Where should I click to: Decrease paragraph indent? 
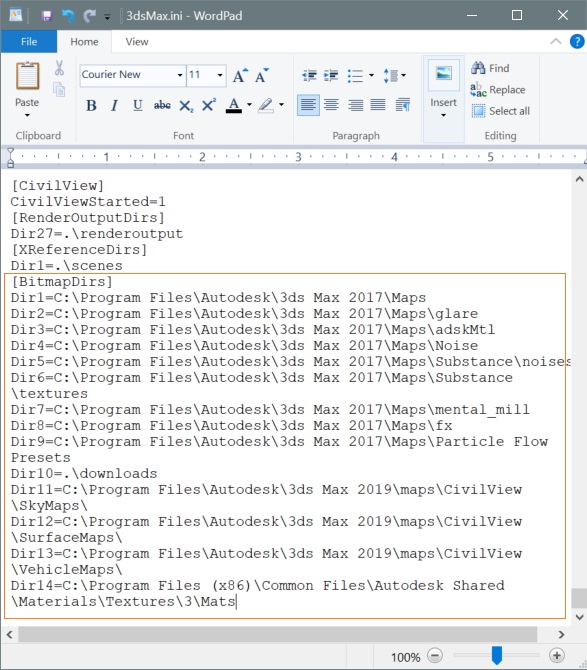pos(309,76)
